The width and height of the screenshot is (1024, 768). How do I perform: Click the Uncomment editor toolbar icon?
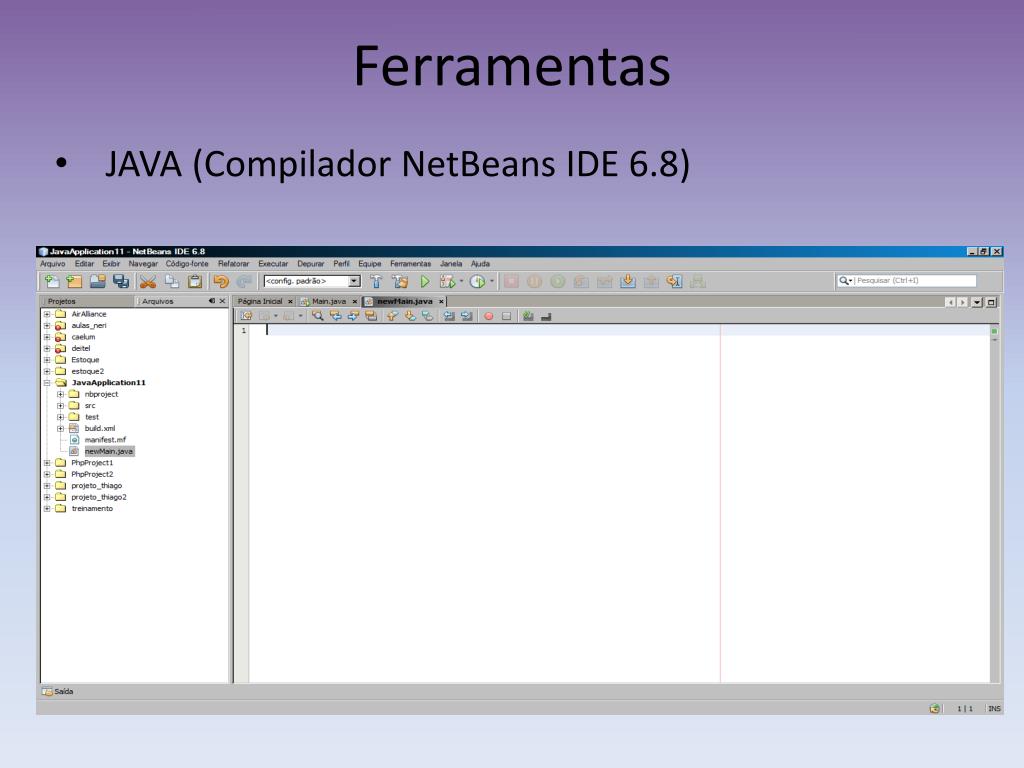click(546, 316)
